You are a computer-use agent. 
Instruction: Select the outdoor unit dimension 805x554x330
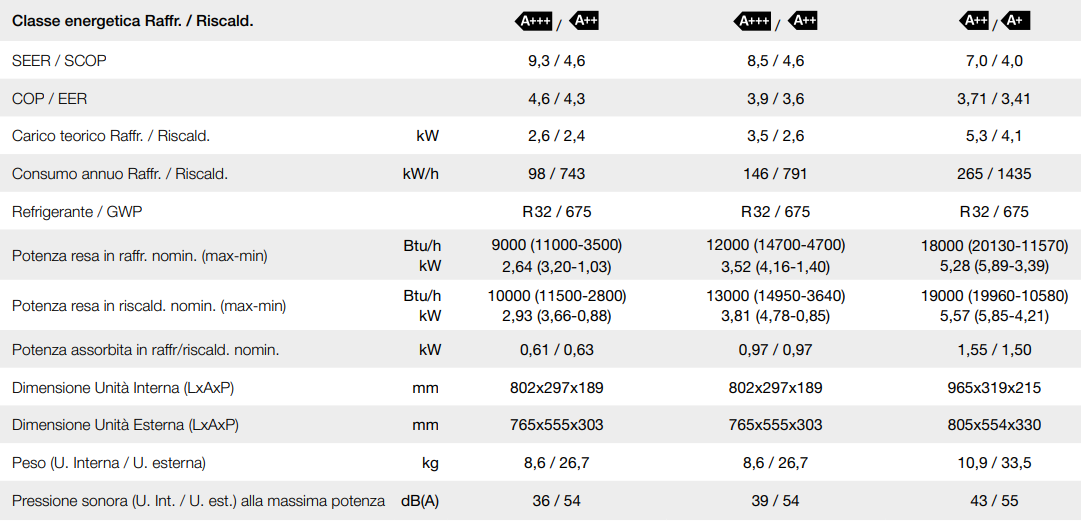point(994,425)
